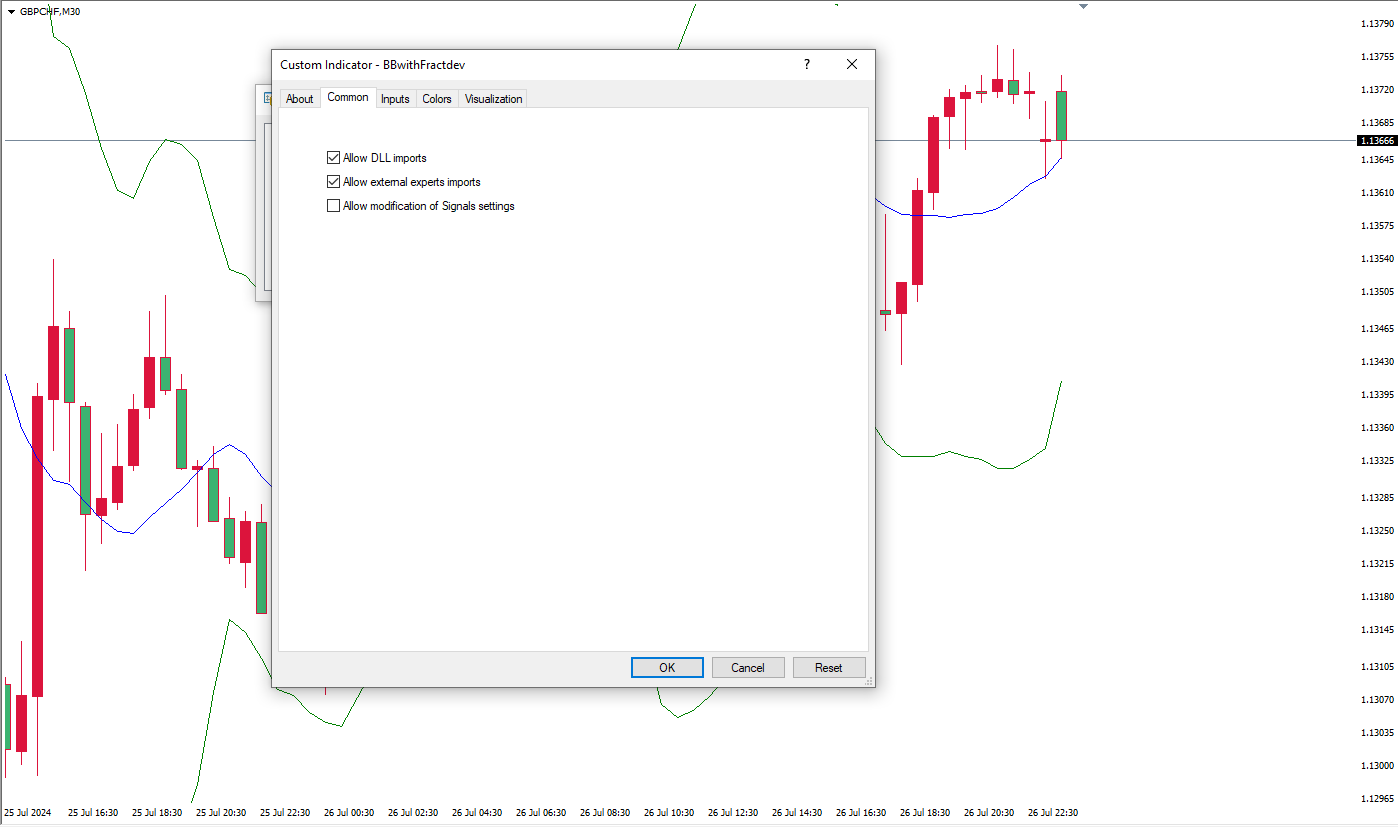Click the '26 Jul 04:30' time label

click(x=477, y=813)
